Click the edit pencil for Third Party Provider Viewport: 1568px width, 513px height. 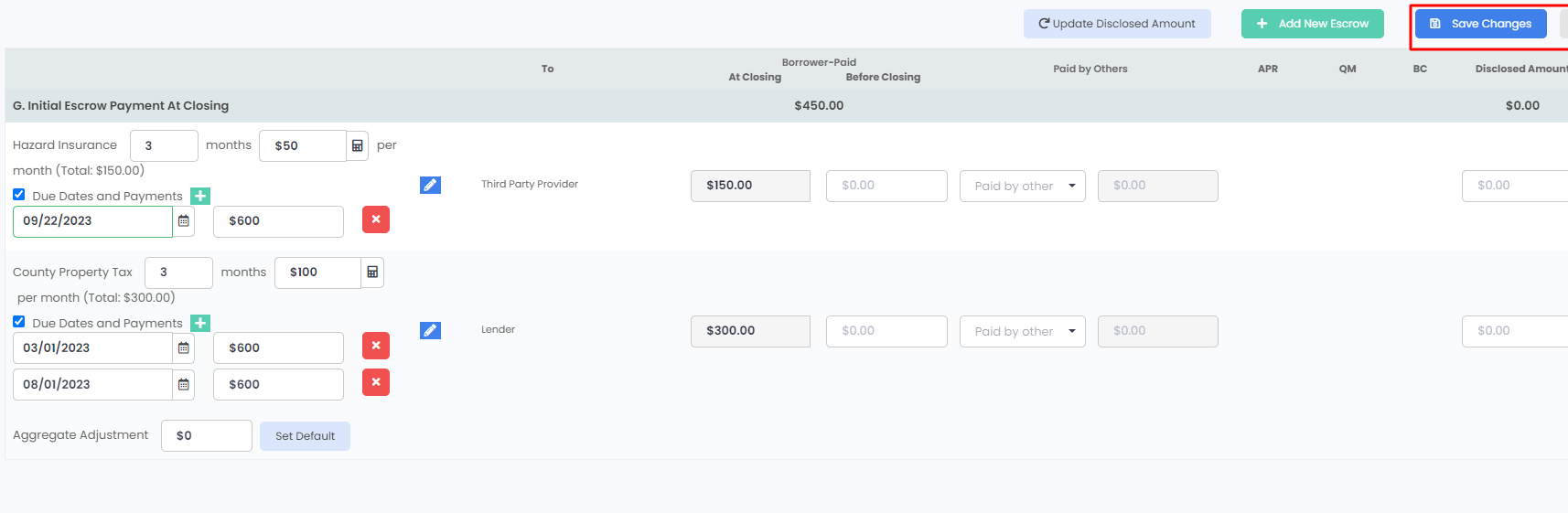[x=430, y=185]
